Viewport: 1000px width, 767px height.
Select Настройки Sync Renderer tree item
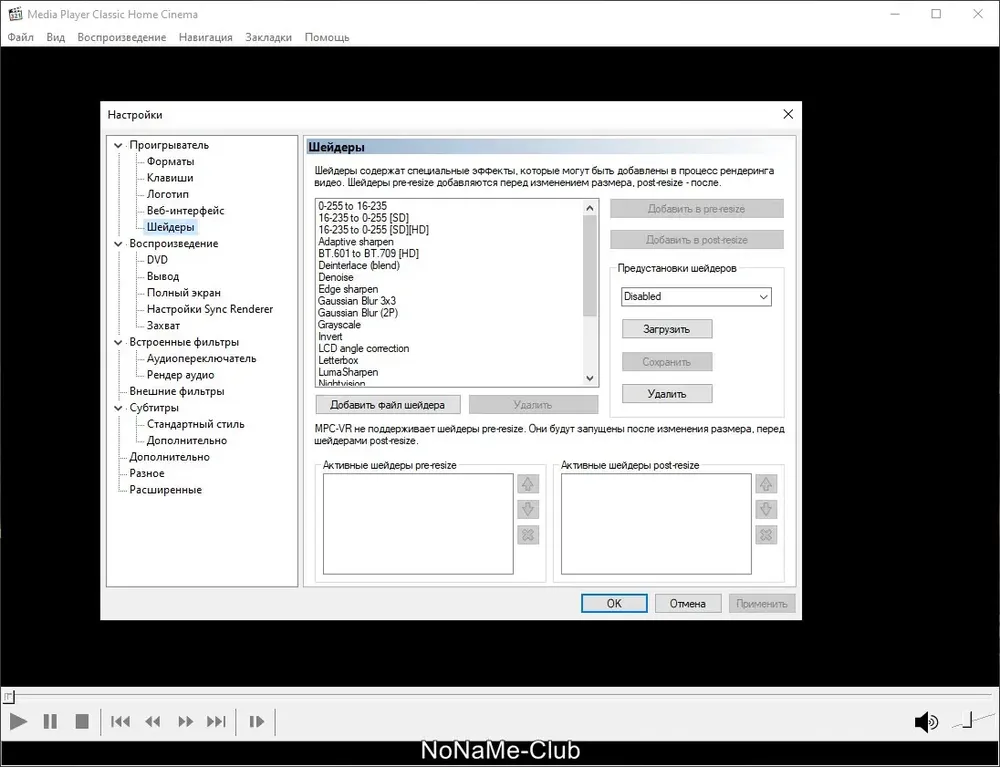[210, 309]
